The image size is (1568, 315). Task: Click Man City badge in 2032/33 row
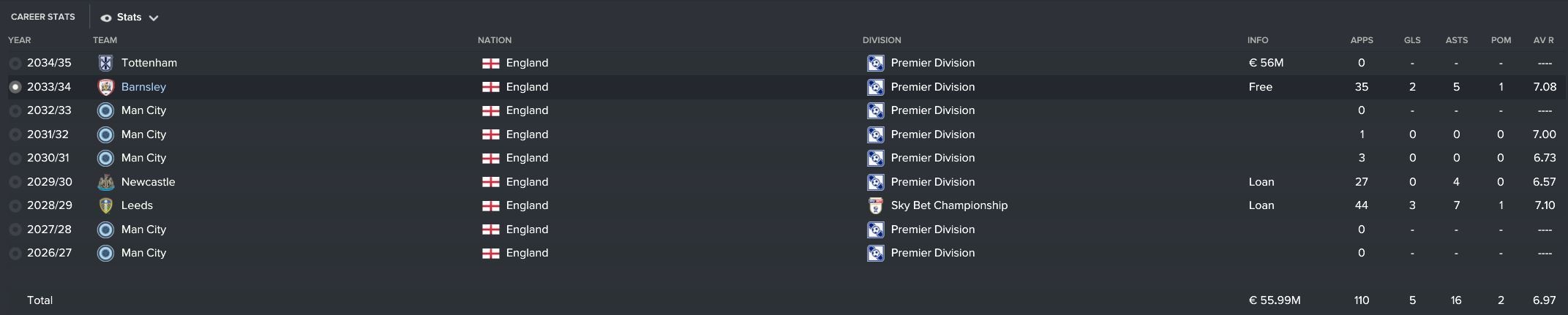(x=105, y=110)
